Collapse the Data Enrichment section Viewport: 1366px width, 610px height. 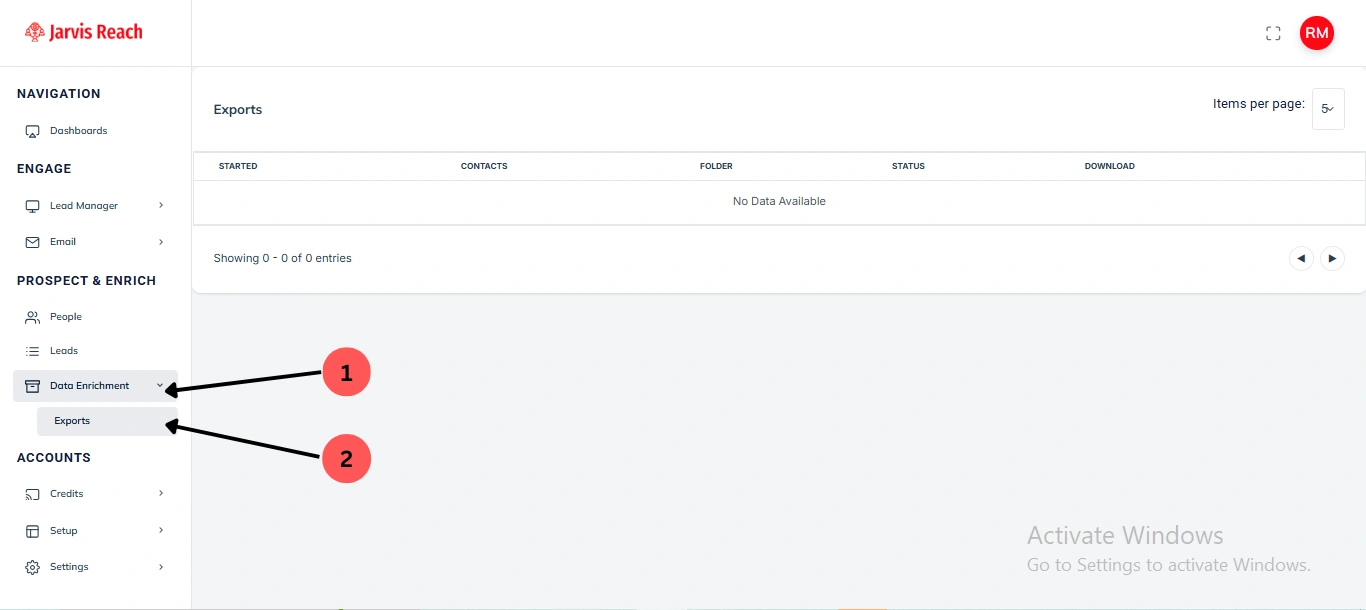(x=160, y=386)
